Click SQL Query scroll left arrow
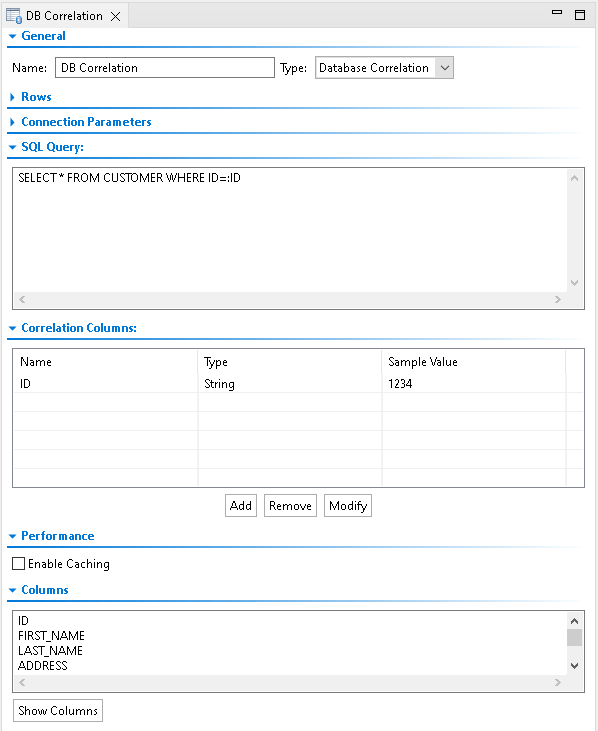The image size is (598, 731). coord(22,300)
